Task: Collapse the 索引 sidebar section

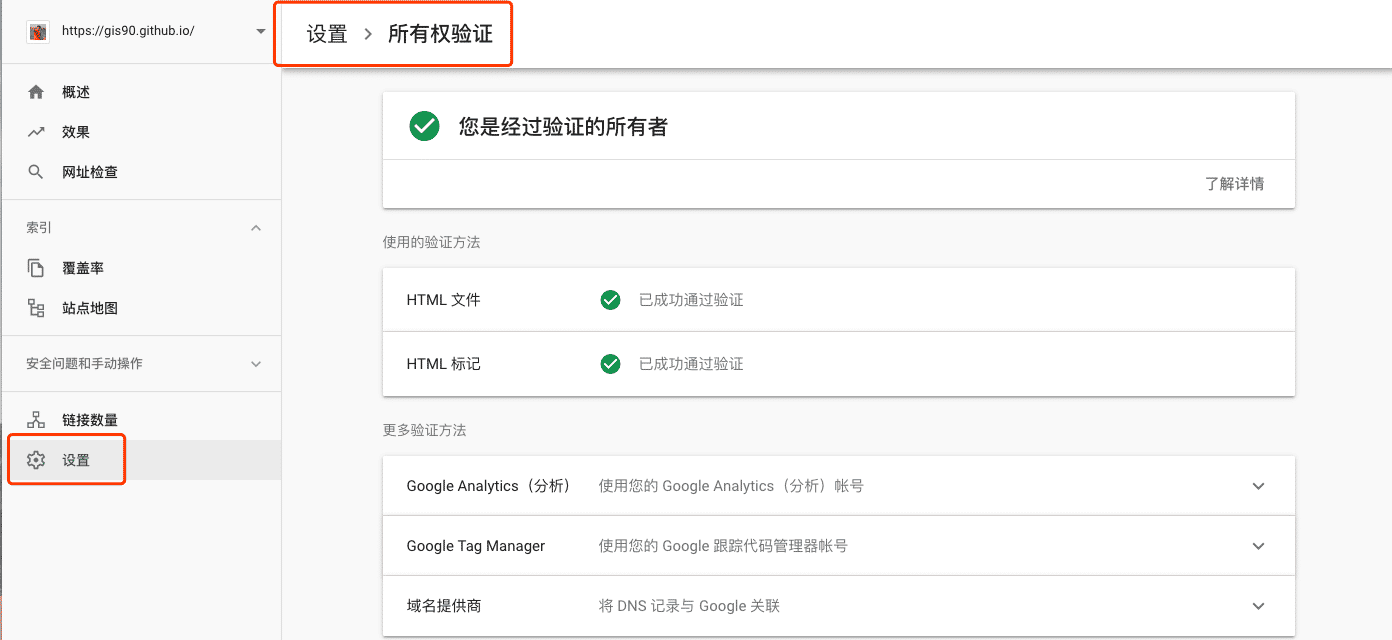Action: pyautogui.click(x=256, y=228)
